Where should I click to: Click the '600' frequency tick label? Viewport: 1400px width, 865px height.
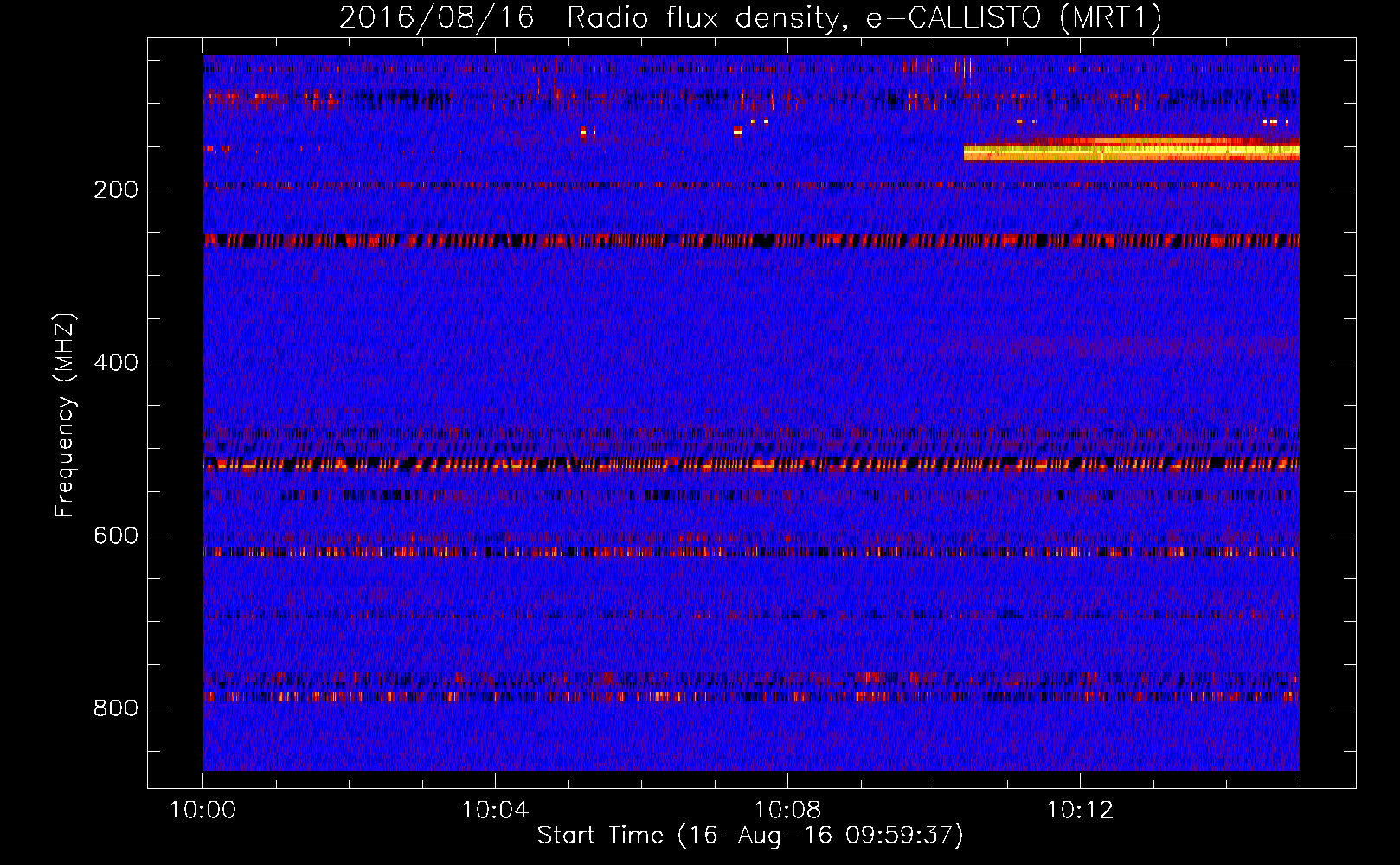click(116, 535)
